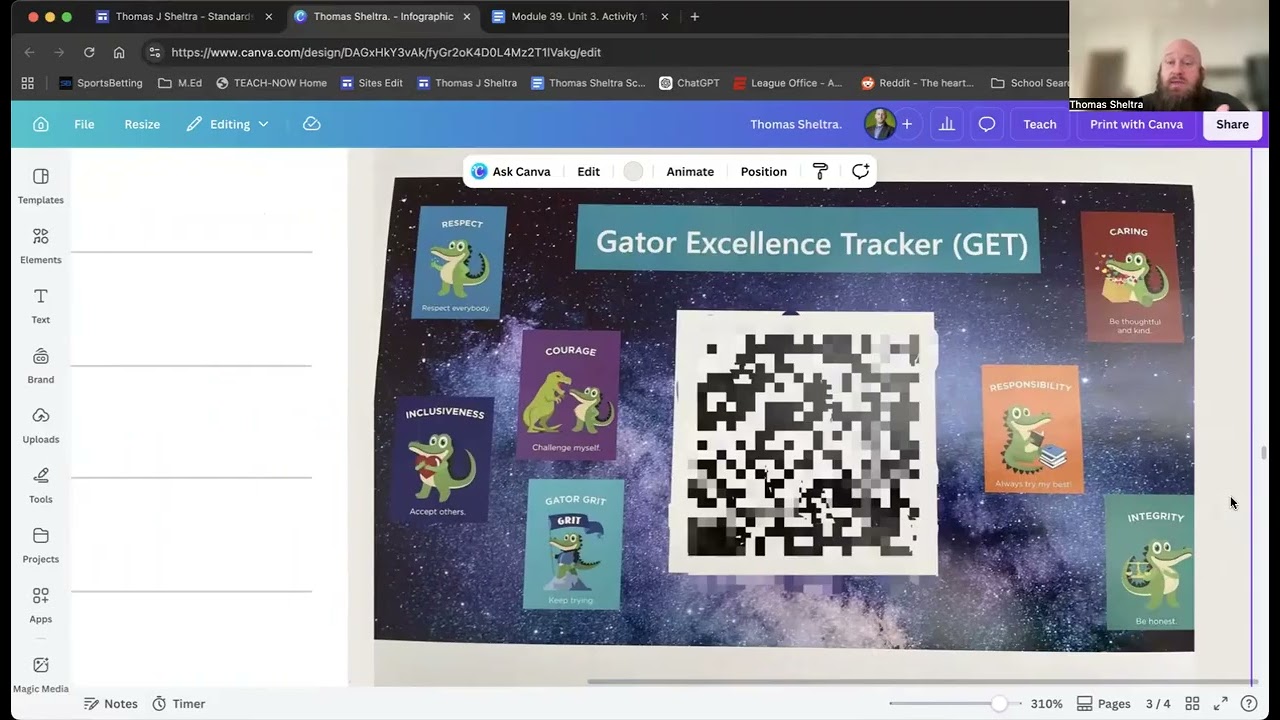Toggle the Timer
Image resolution: width=1280 pixels, height=720 pixels.
click(178, 704)
